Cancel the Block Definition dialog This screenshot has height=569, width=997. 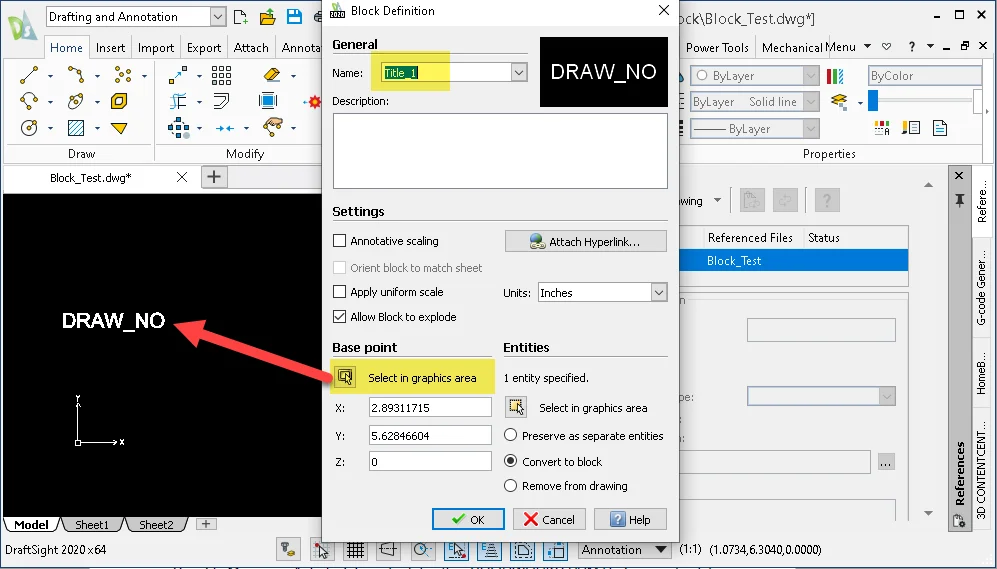pyautogui.click(x=549, y=519)
